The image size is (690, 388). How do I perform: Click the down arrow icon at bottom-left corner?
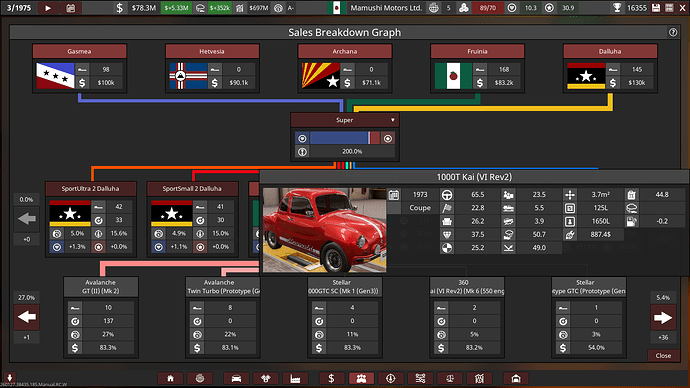[x=9, y=377]
